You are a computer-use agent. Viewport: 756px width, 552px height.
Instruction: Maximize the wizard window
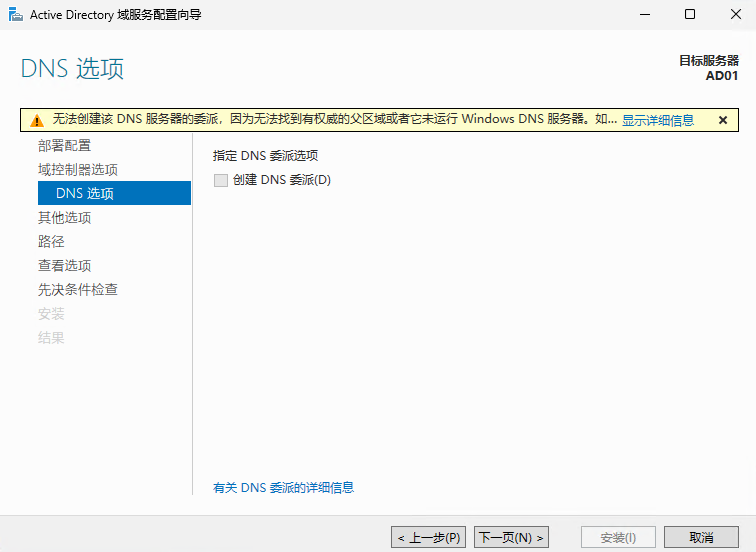(690, 15)
